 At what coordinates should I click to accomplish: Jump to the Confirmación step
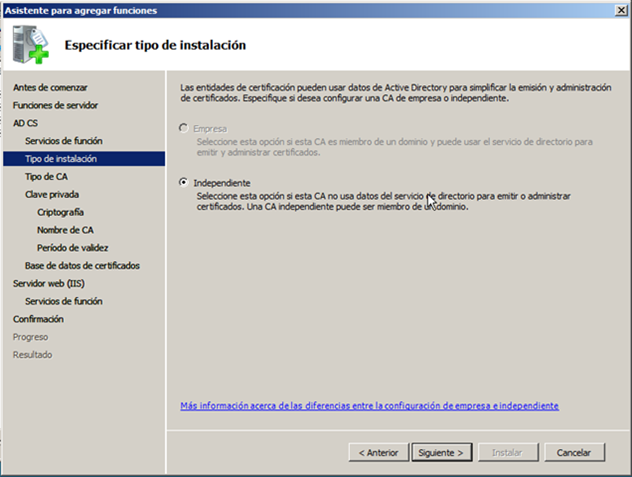click(x=38, y=319)
